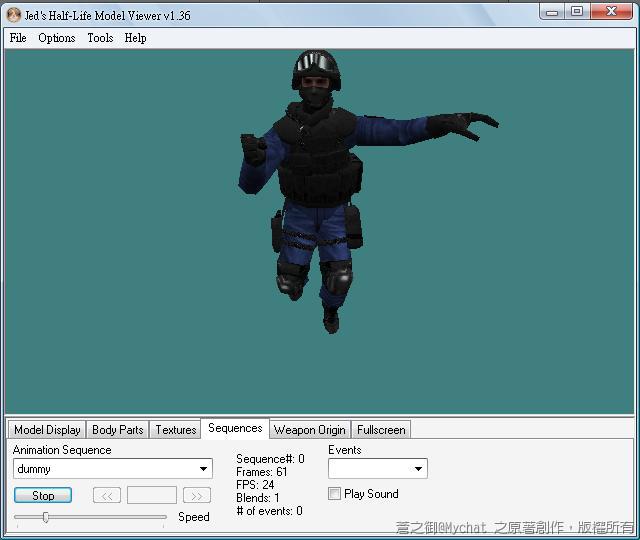Open the Tools menu
This screenshot has height=540, width=640.
coord(100,38)
